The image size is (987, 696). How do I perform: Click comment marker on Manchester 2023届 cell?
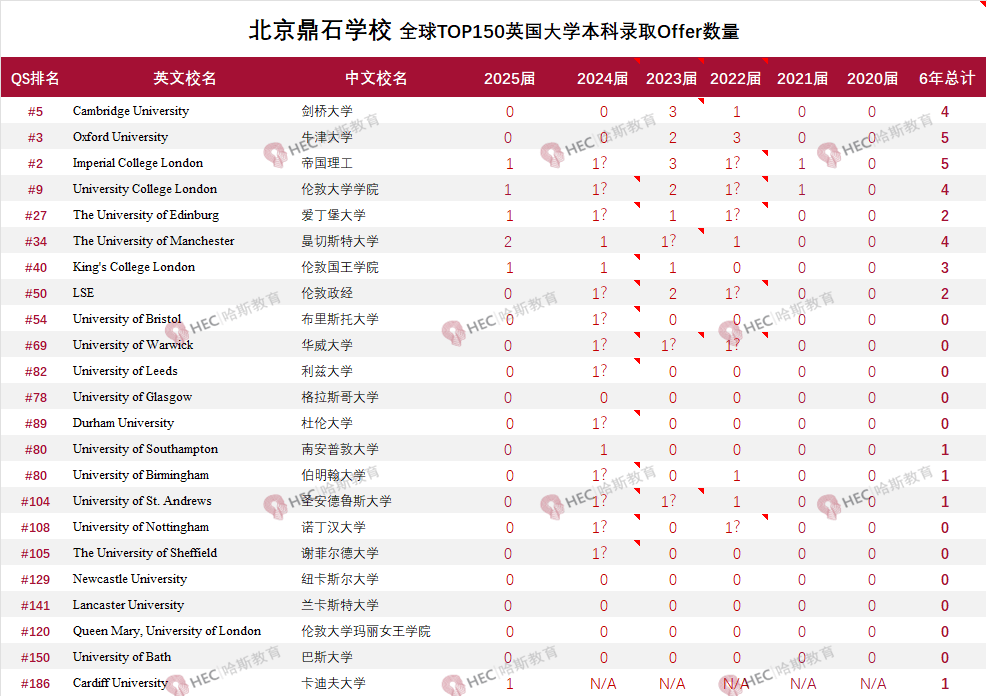(x=700, y=231)
